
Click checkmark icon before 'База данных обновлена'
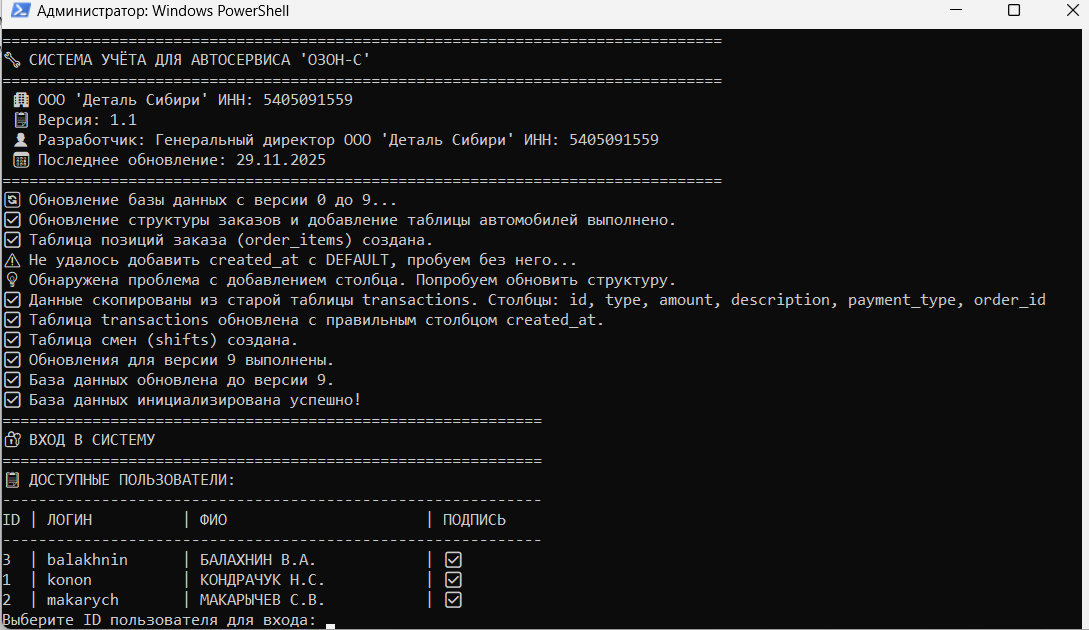12,380
